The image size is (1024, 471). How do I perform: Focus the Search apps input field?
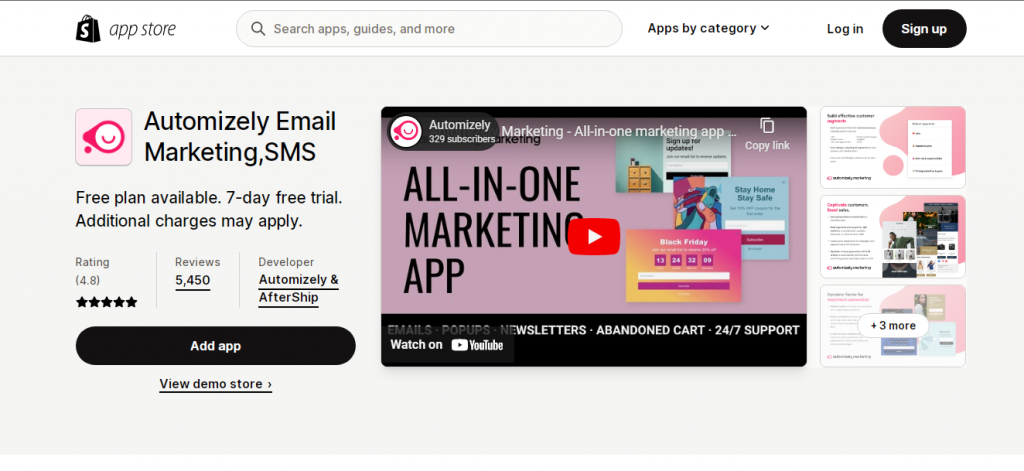pyautogui.click(x=429, y=29)
